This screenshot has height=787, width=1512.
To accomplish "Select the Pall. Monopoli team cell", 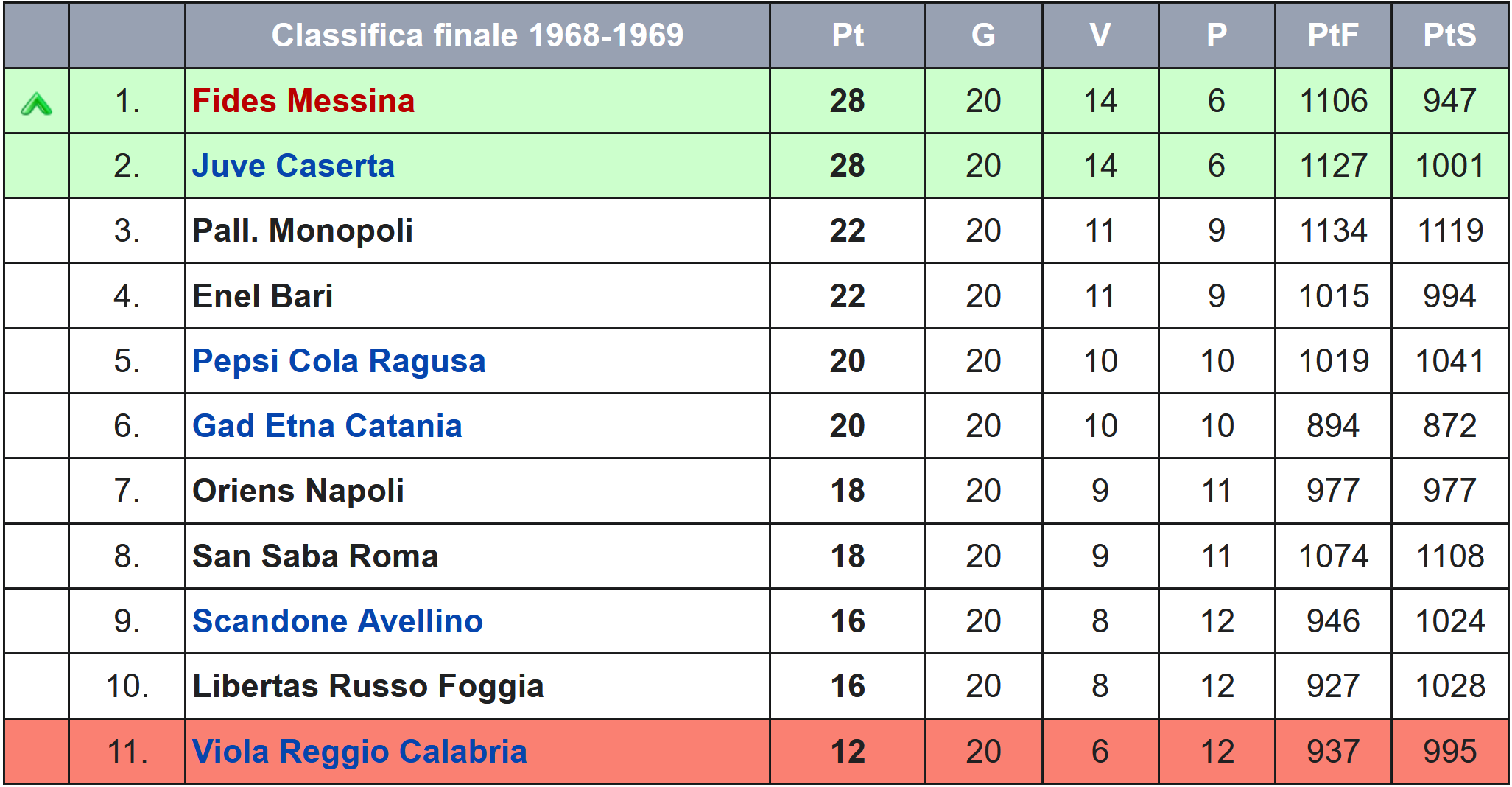I will [x=477, y=231].
